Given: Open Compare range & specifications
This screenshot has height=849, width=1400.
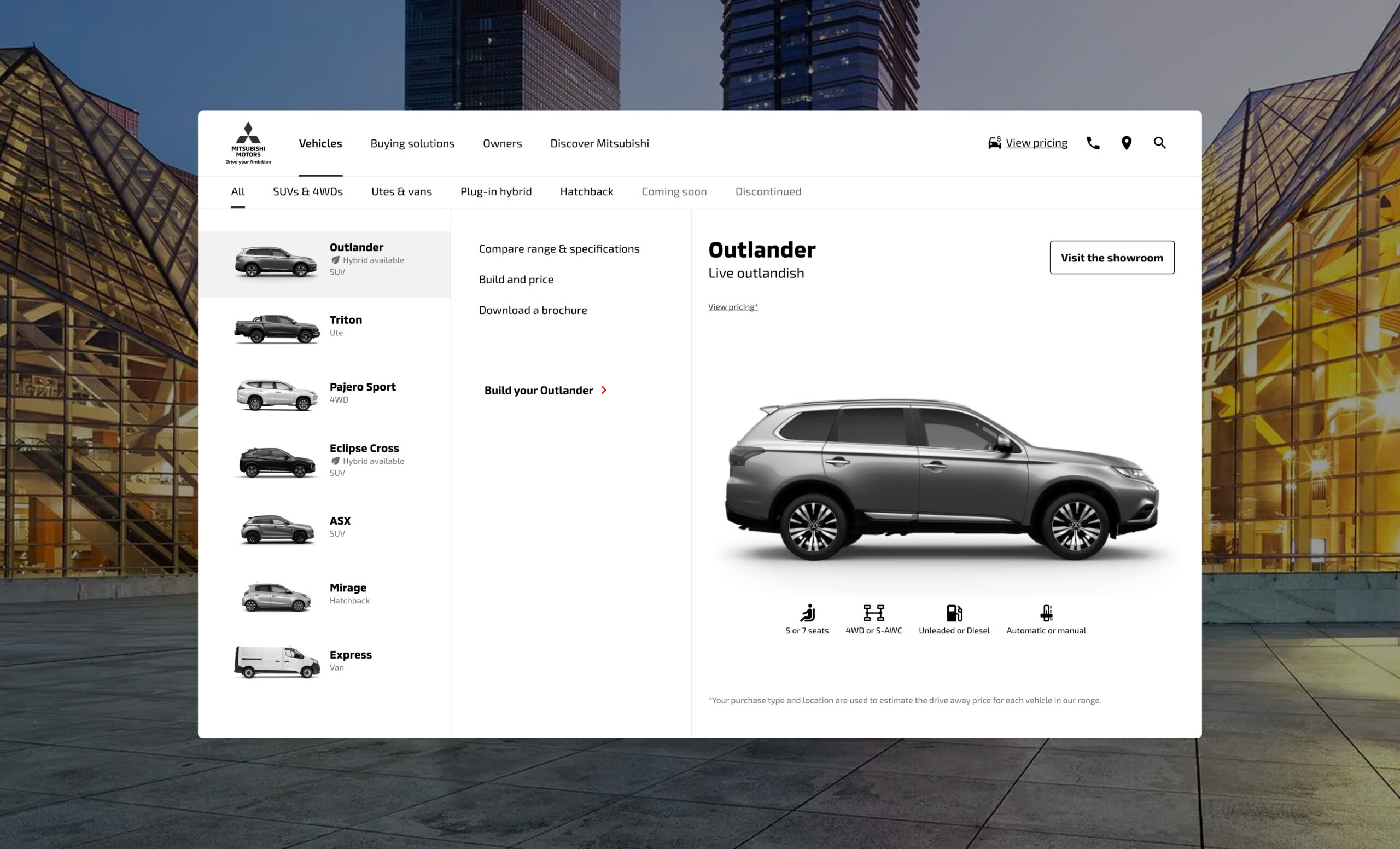Looking at the screenshot, I should coord(559,249).
